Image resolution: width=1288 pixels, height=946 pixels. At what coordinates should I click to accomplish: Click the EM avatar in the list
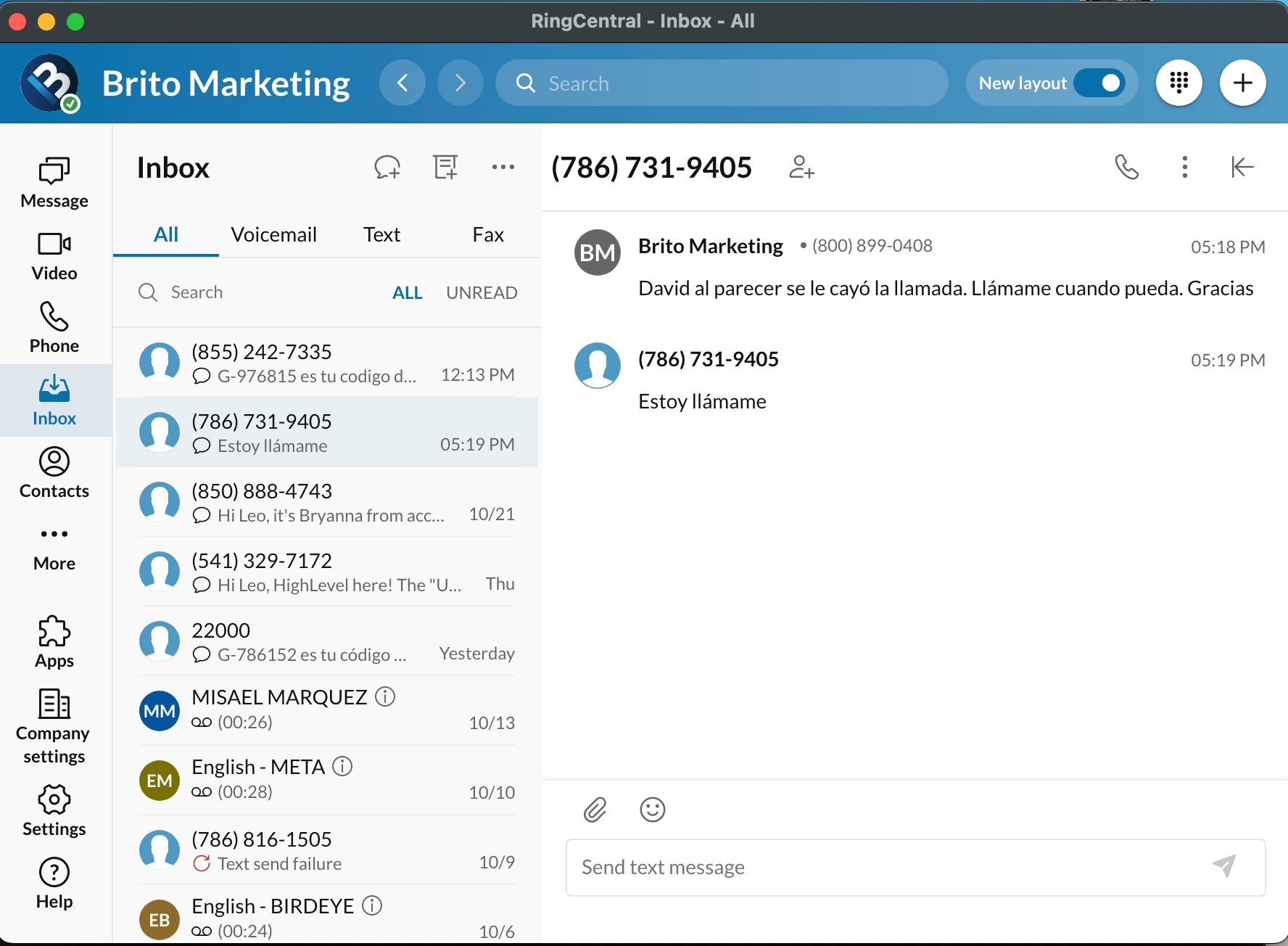tap(160, 781)
